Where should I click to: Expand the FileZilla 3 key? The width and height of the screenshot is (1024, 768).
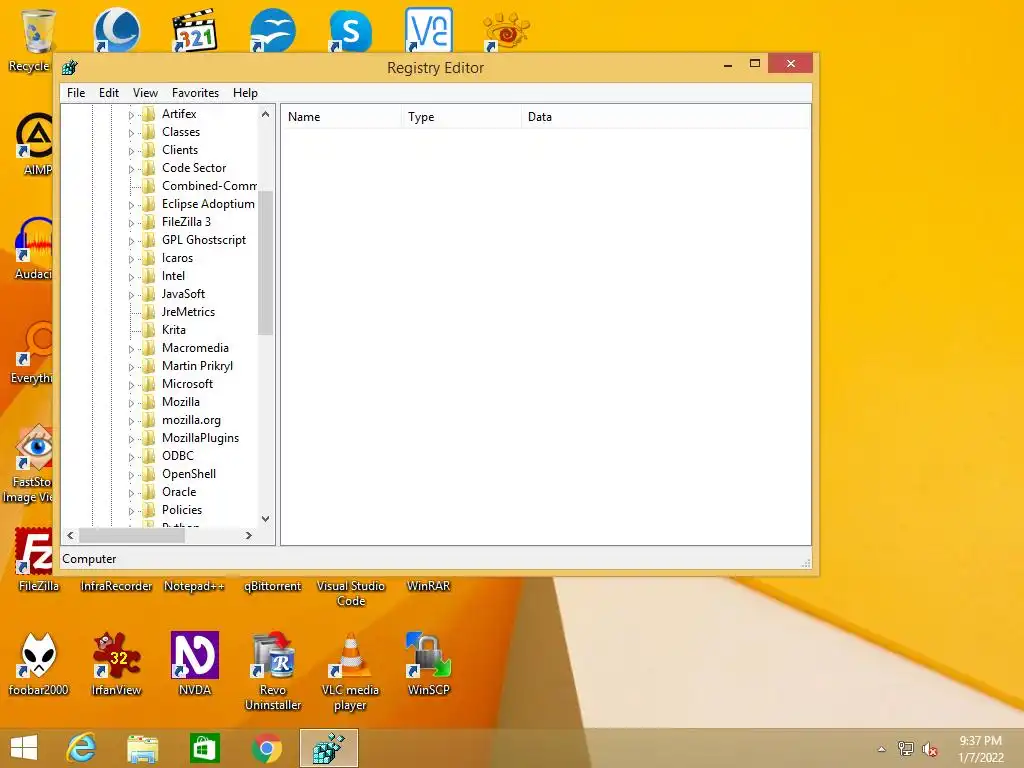[x=131, y=223]
